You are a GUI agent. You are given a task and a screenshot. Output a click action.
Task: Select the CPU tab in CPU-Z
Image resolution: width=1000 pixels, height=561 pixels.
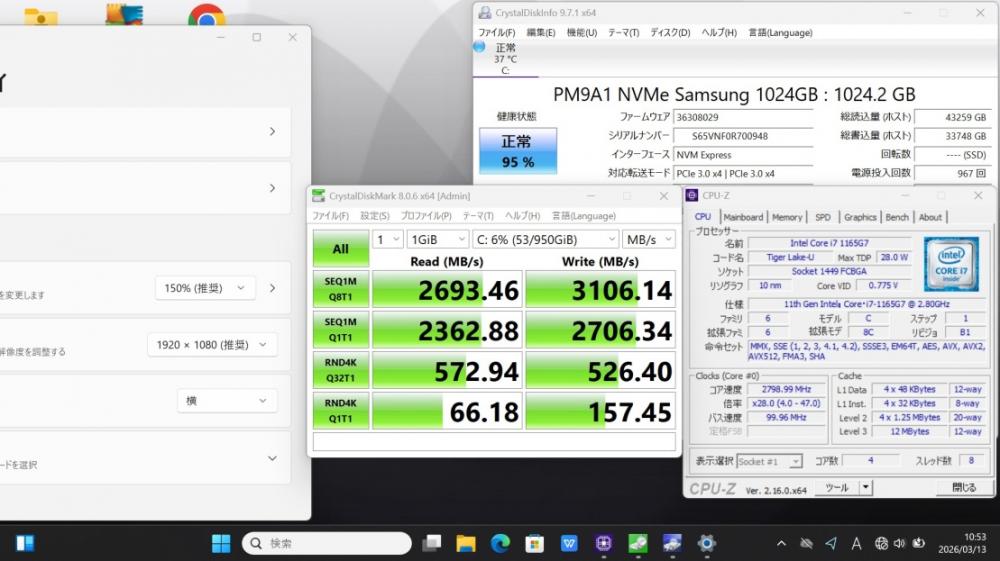703,217
